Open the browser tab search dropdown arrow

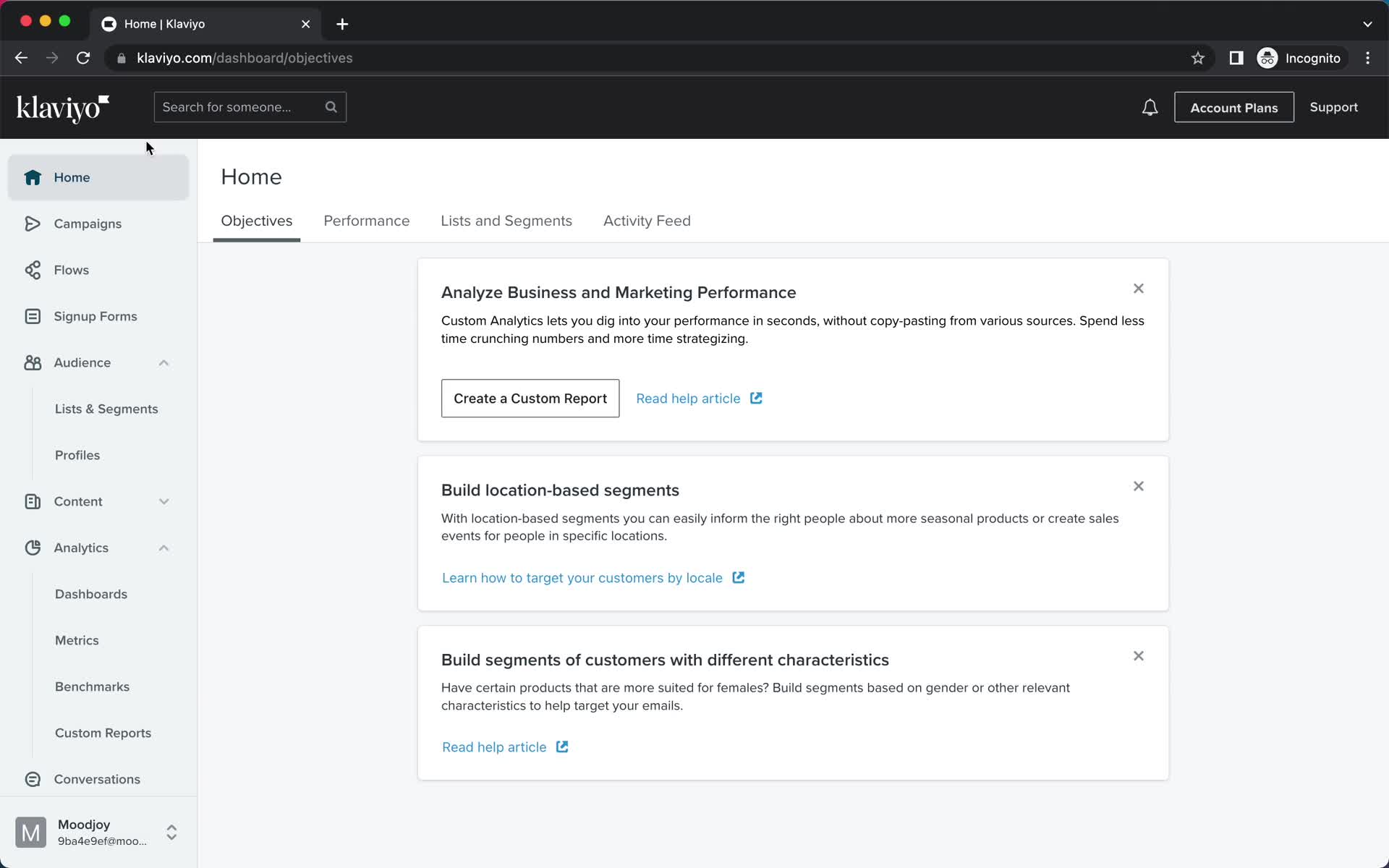coord(1367,24)
